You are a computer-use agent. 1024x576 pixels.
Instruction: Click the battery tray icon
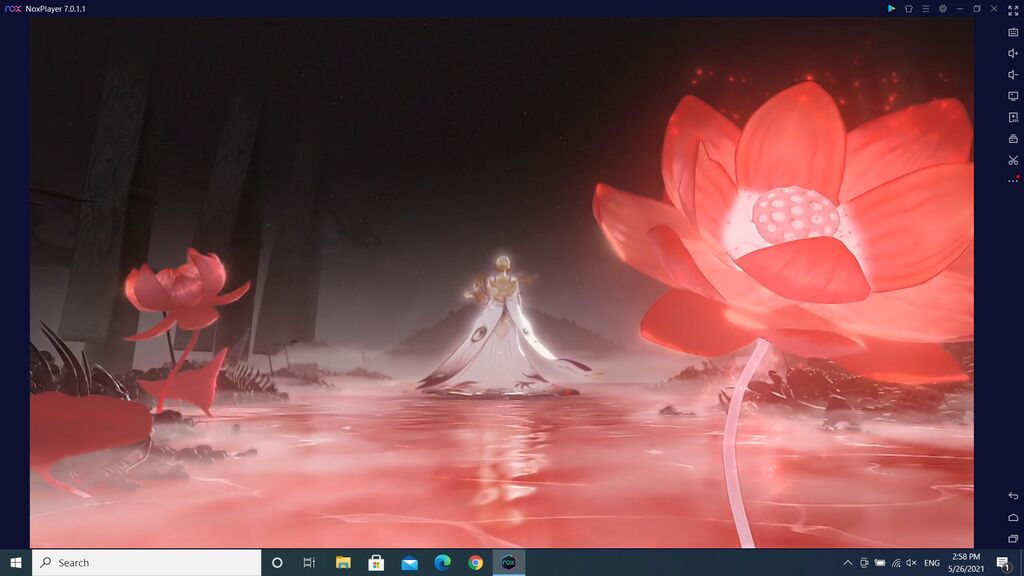tap(880, 562)
